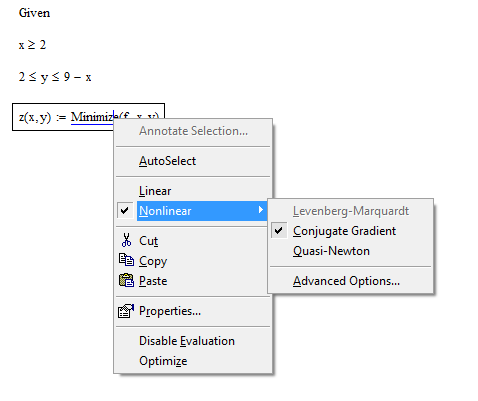Click the Minimize function expression

tap(115, 117)
